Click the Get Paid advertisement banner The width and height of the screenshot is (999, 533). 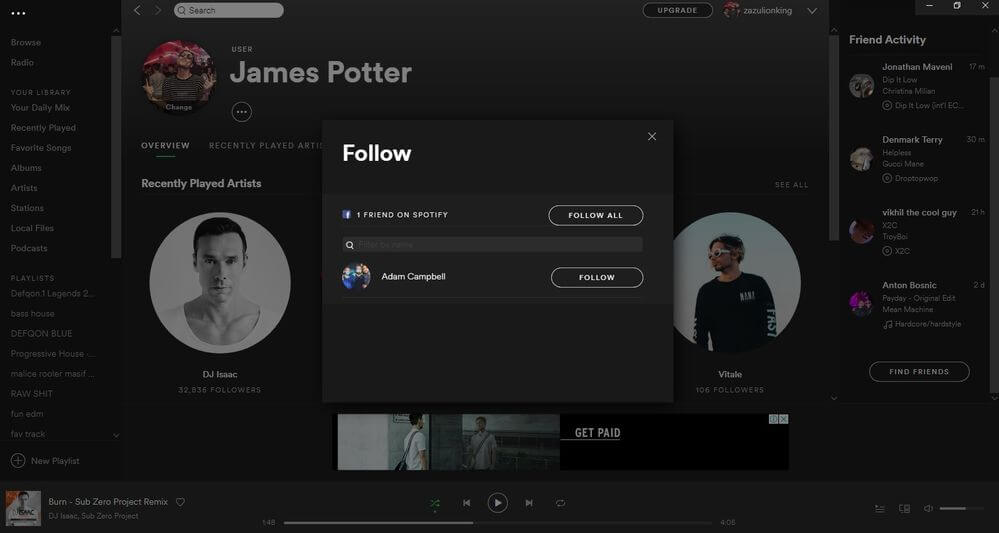[x=563, y=442]
